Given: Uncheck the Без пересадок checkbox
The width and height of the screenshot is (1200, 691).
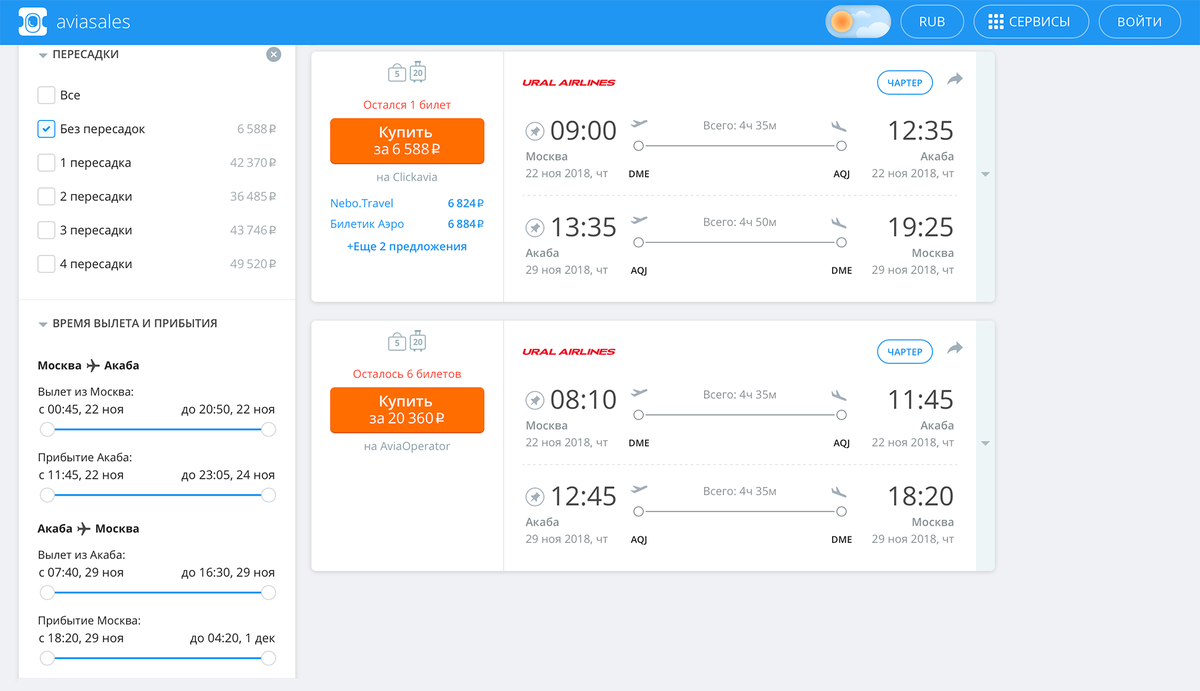Looking at the screenshot, I should (x=46, y=129).
